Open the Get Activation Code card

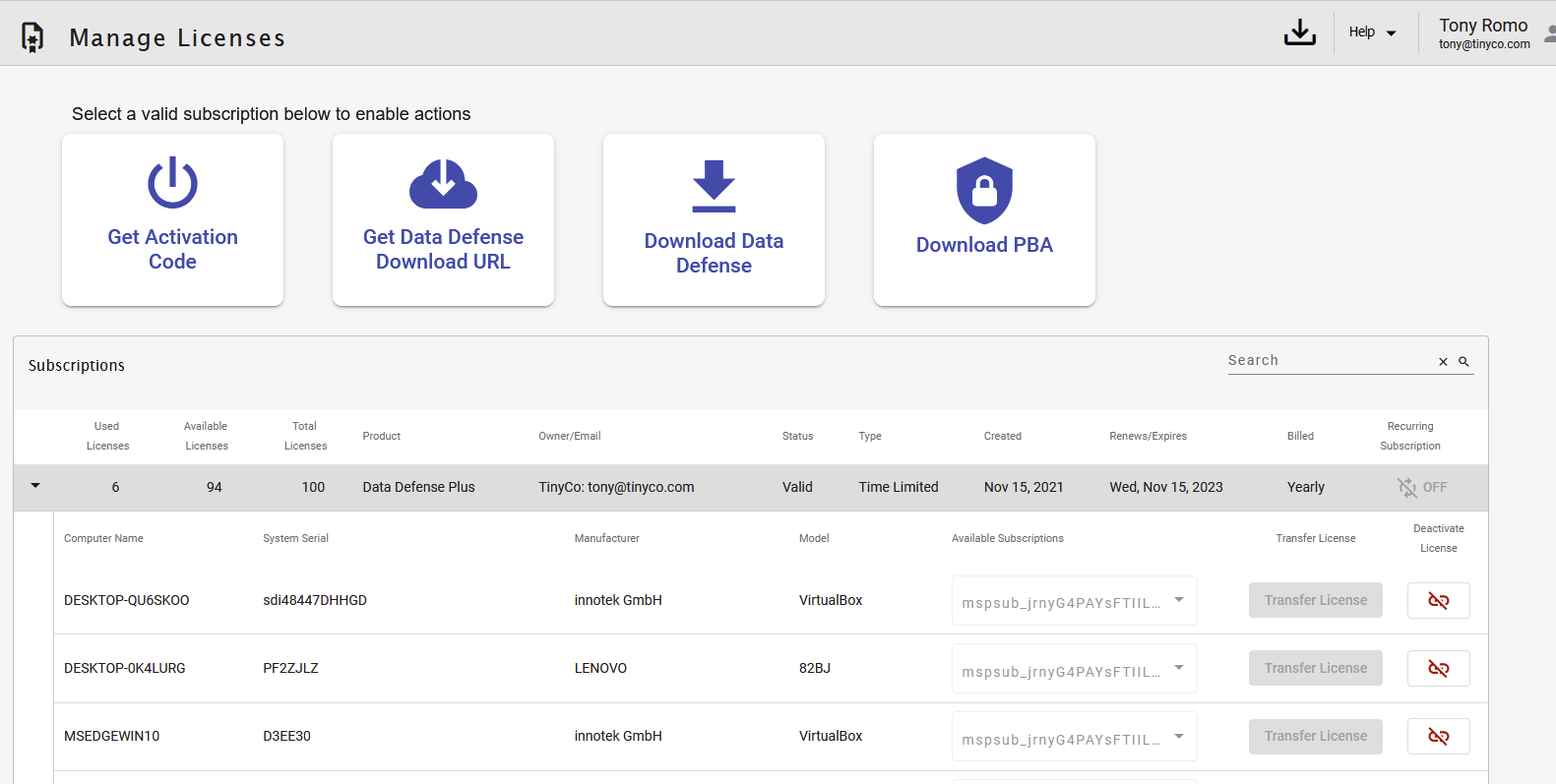pyautogui.click(x=172, y=219)
